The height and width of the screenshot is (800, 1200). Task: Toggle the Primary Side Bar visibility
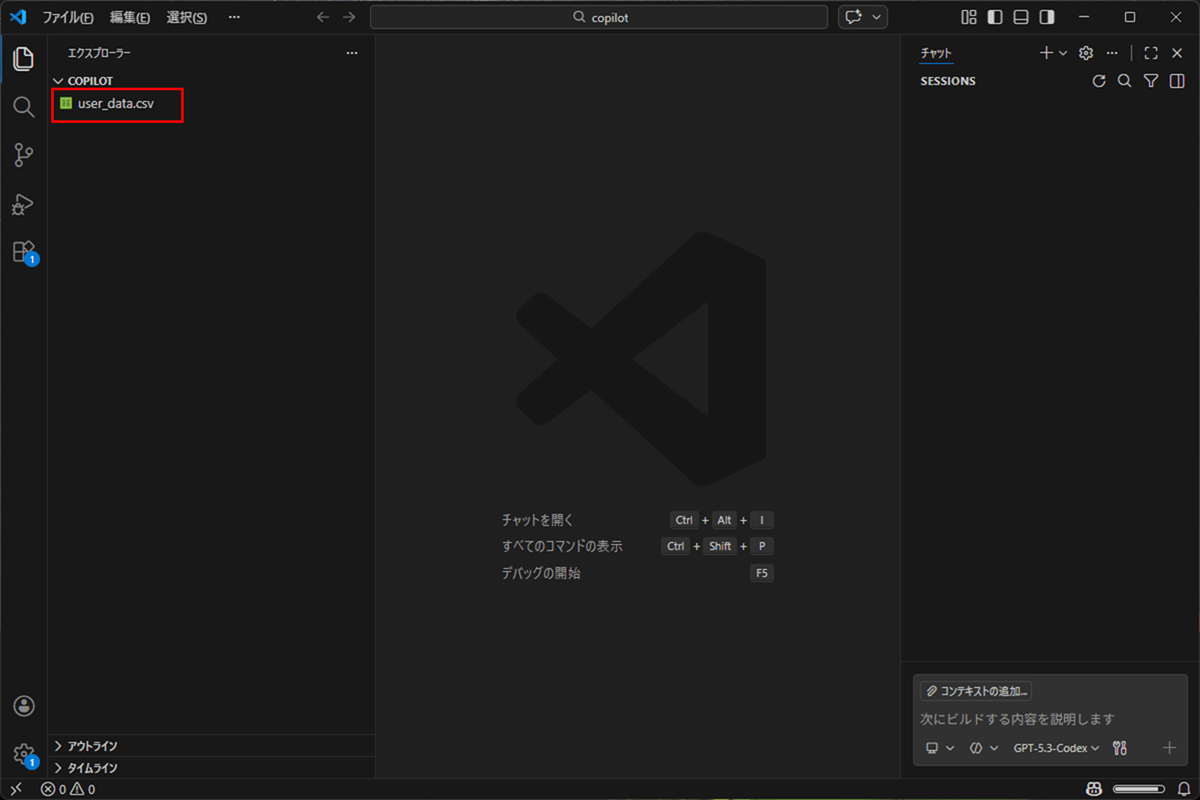pyautogui.click(x=993, y=17)
